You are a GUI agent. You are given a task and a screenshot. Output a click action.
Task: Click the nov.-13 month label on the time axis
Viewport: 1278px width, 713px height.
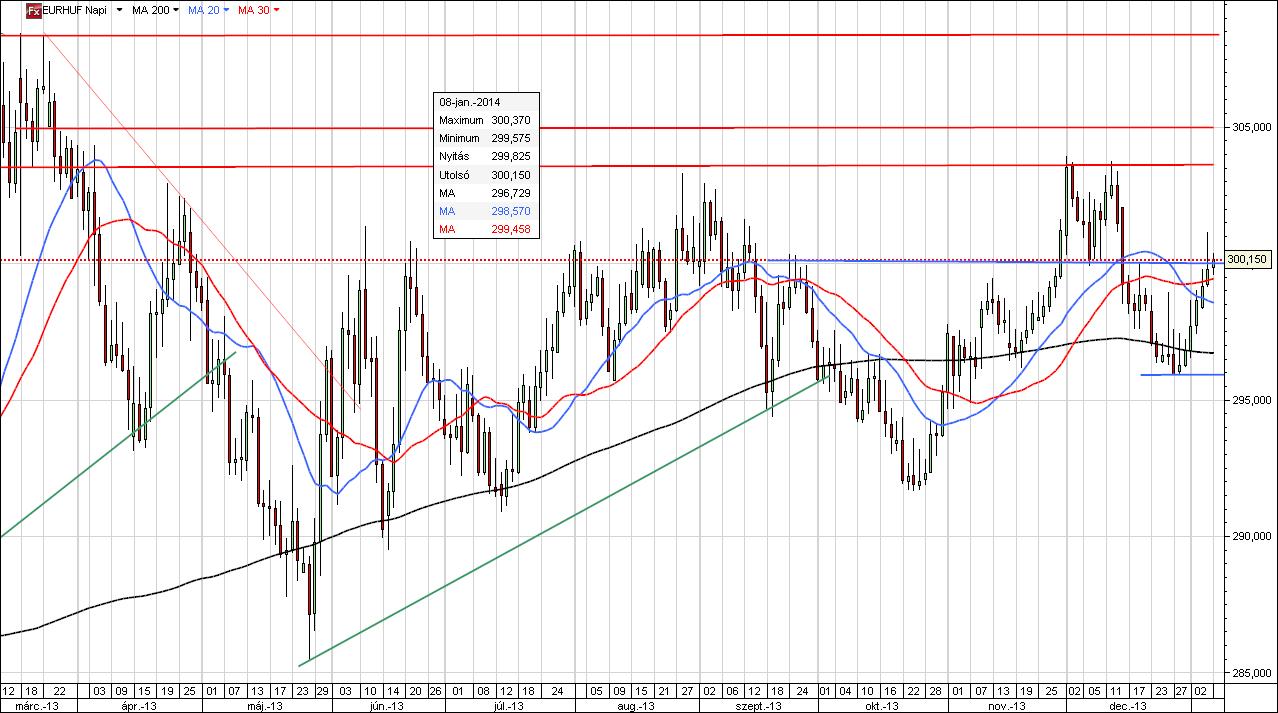tap(1004, 706)
